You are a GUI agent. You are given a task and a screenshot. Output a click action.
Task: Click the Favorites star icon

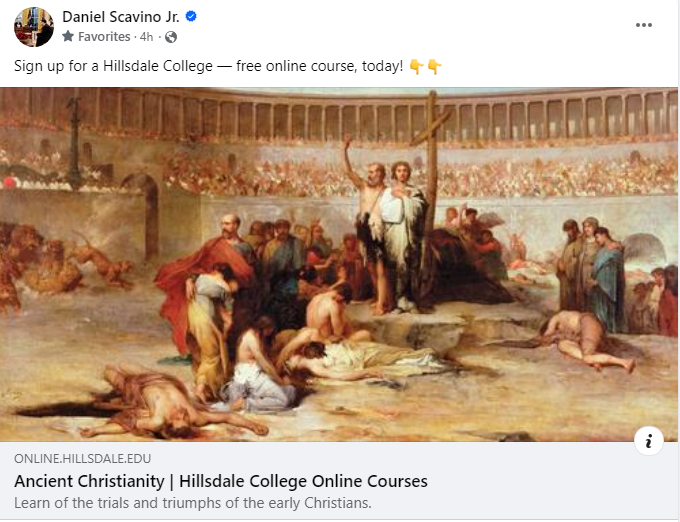[68, 37]
